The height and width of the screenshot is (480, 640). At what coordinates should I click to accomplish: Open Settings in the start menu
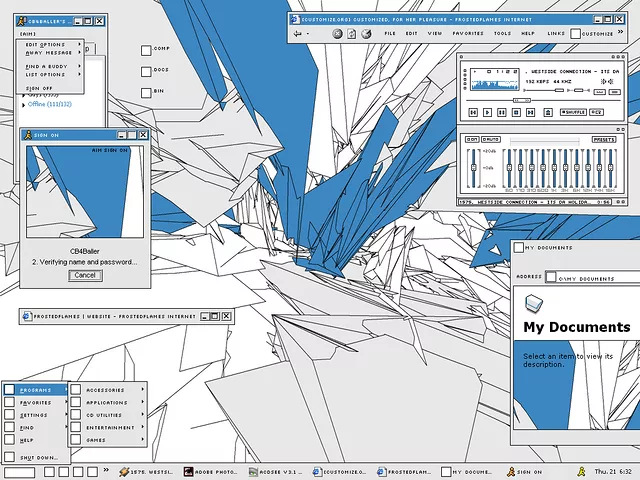click(35, 415)
